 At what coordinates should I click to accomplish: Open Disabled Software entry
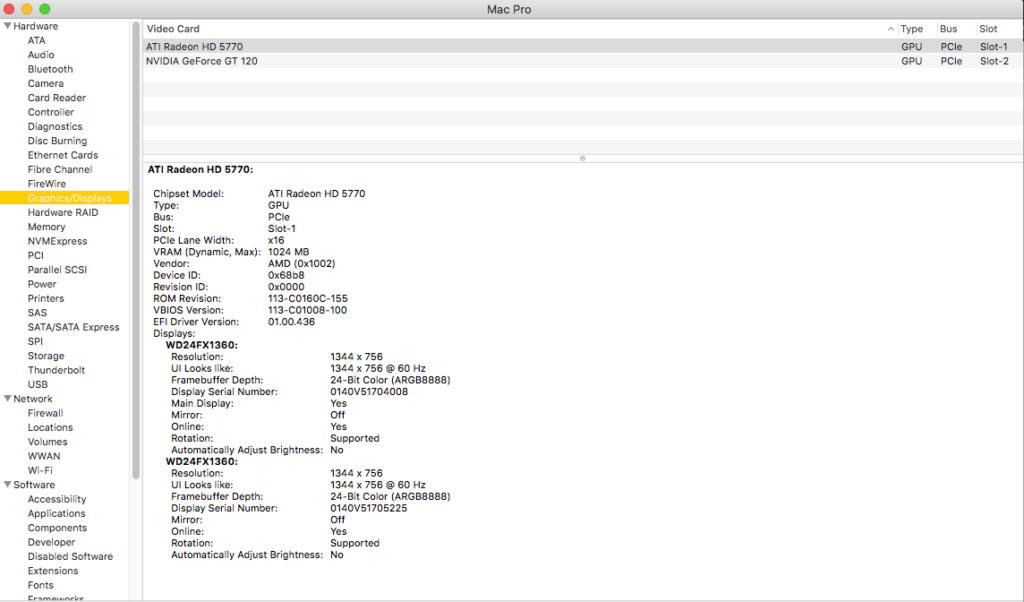71,558
